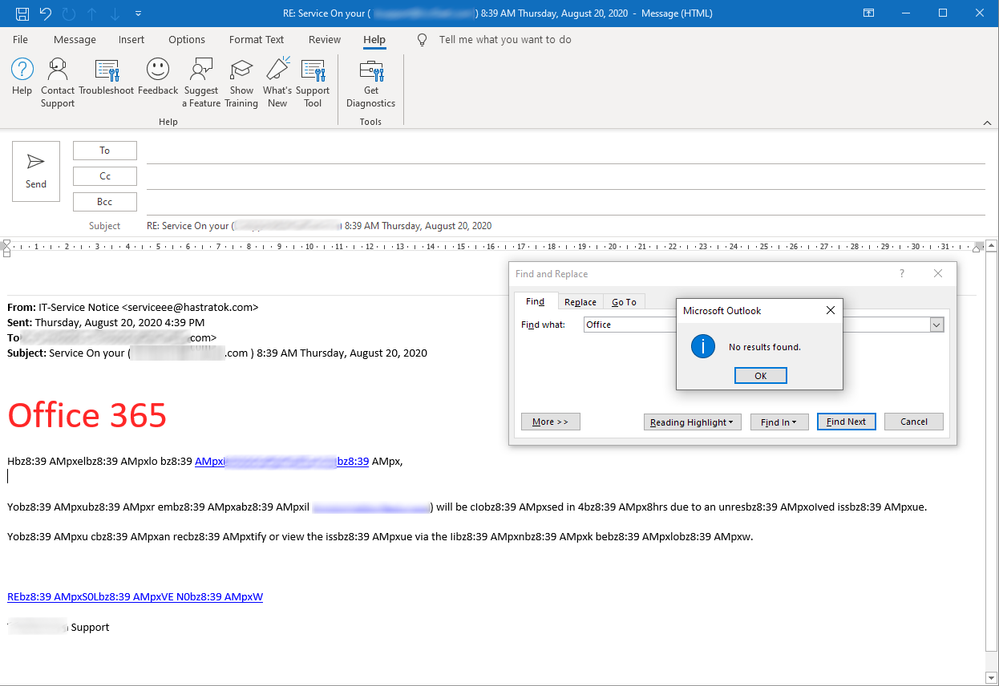Open Customize Quick Access Toolbar dropdown
This screenshot has height=686, width=999.
pyautogui.click(x=138, y=13)
